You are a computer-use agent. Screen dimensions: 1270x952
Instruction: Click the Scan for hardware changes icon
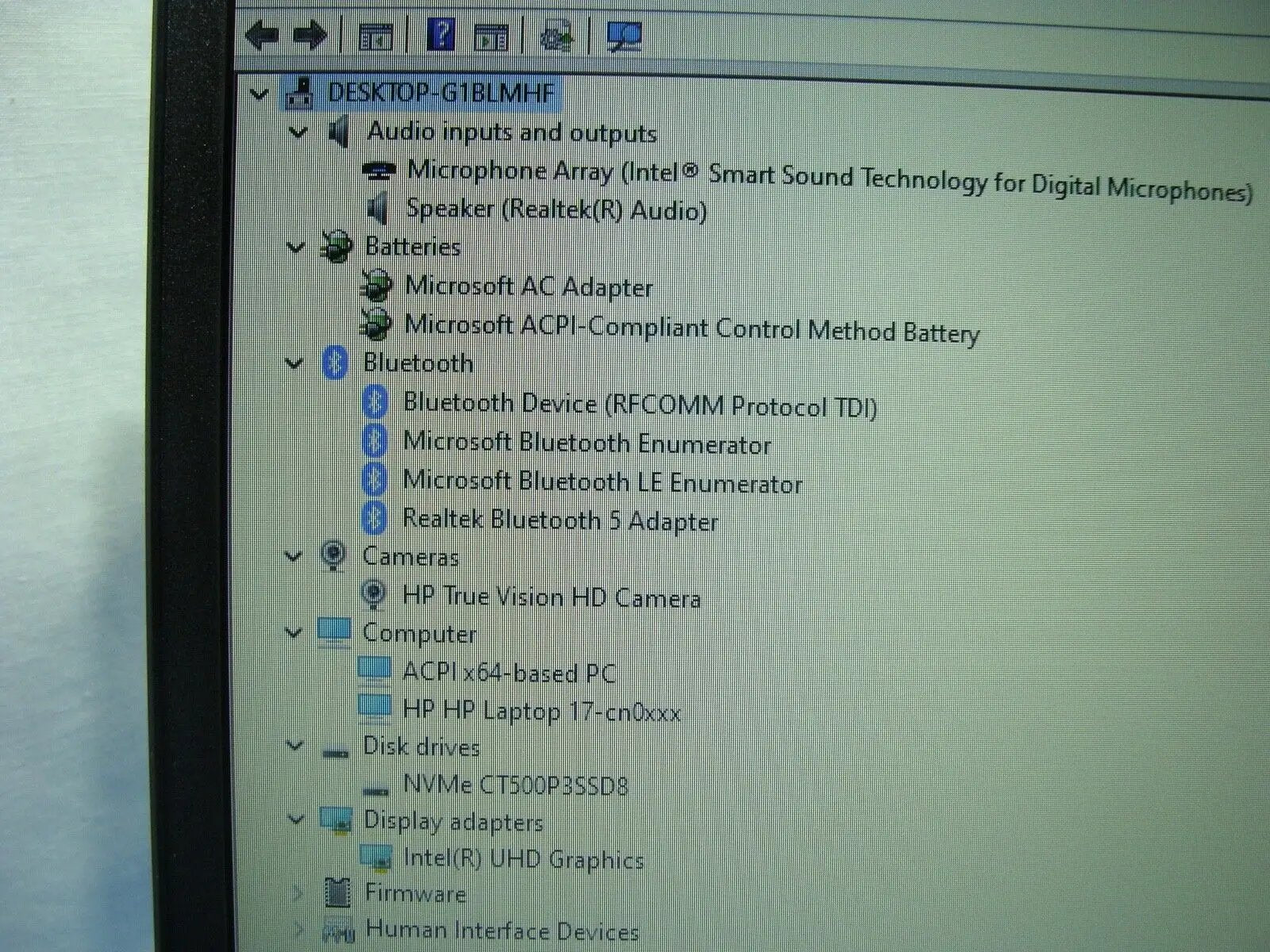623,36
